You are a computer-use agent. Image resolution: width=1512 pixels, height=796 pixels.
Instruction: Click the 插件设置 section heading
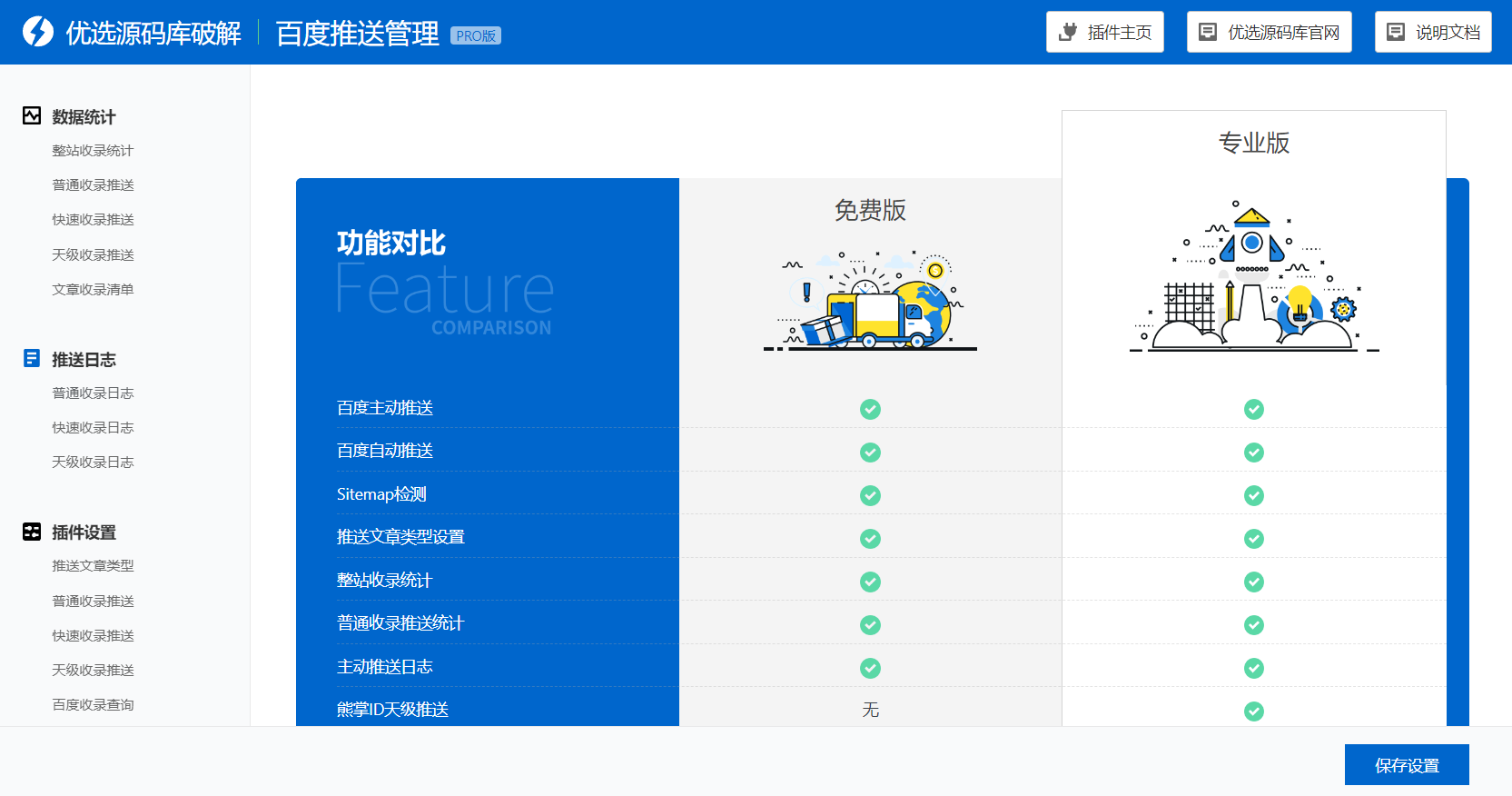tap(84, 532)
